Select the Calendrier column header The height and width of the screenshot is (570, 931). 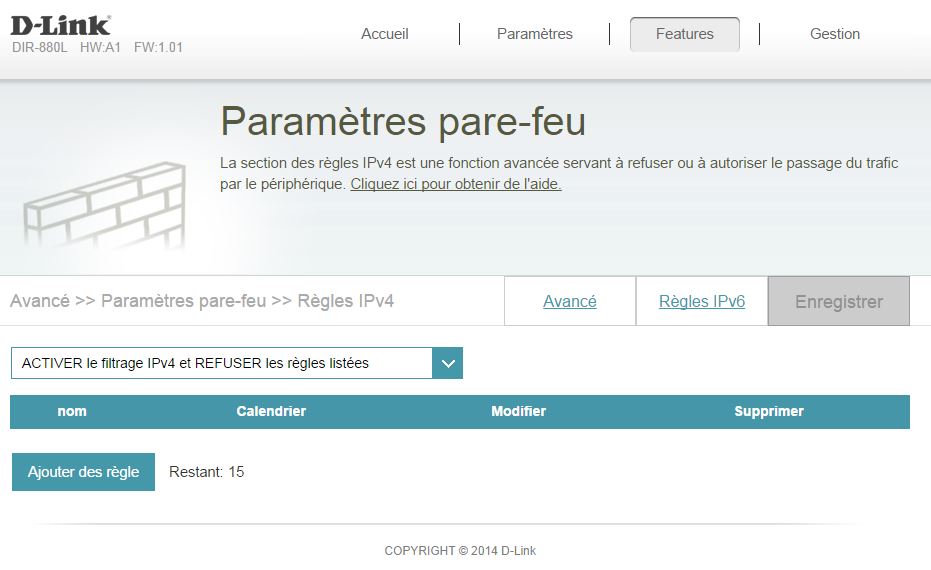271,411
